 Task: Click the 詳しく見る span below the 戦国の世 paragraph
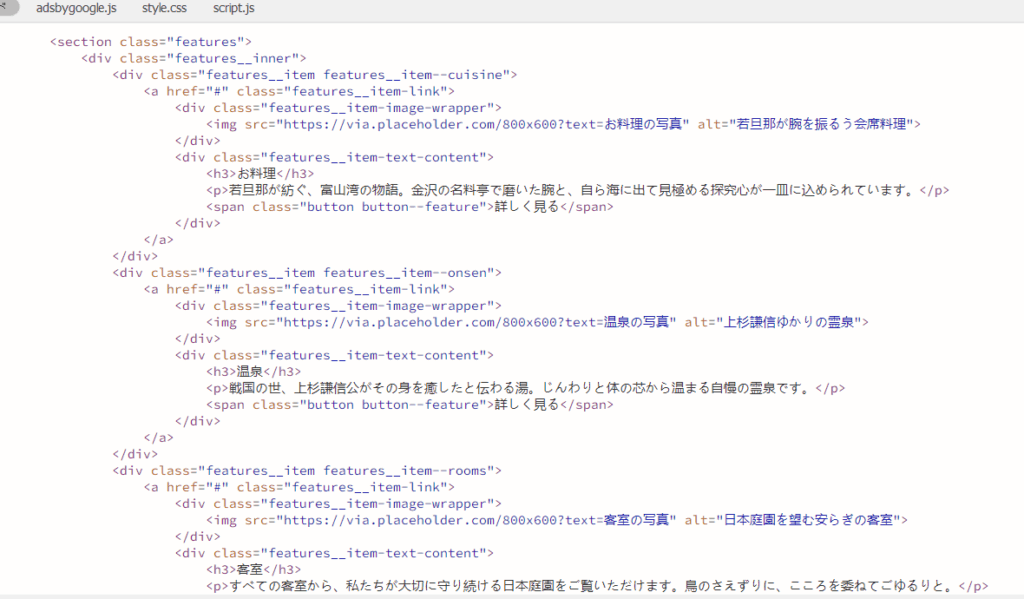(x=409, y=404)
